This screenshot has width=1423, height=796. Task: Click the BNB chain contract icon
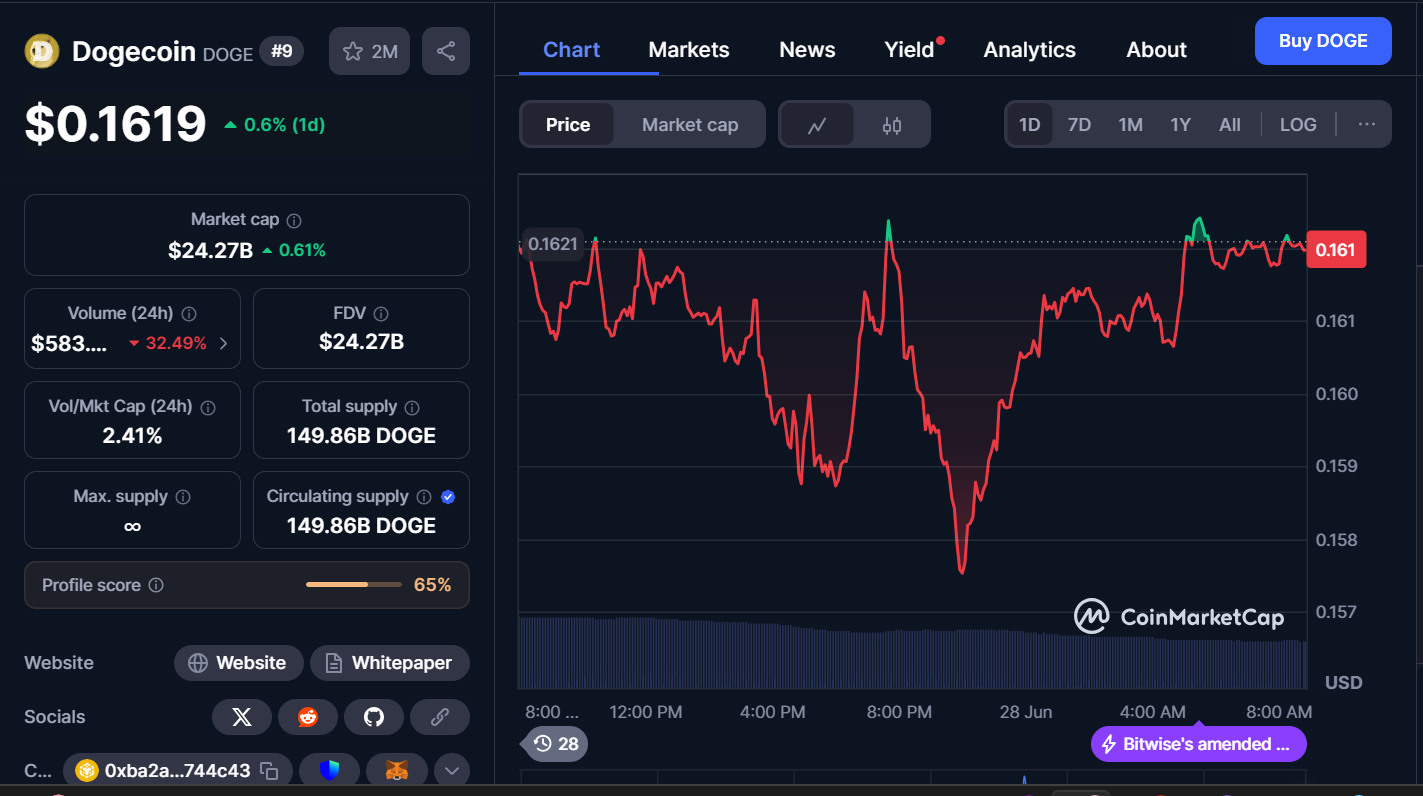click(x=87, y=771)
